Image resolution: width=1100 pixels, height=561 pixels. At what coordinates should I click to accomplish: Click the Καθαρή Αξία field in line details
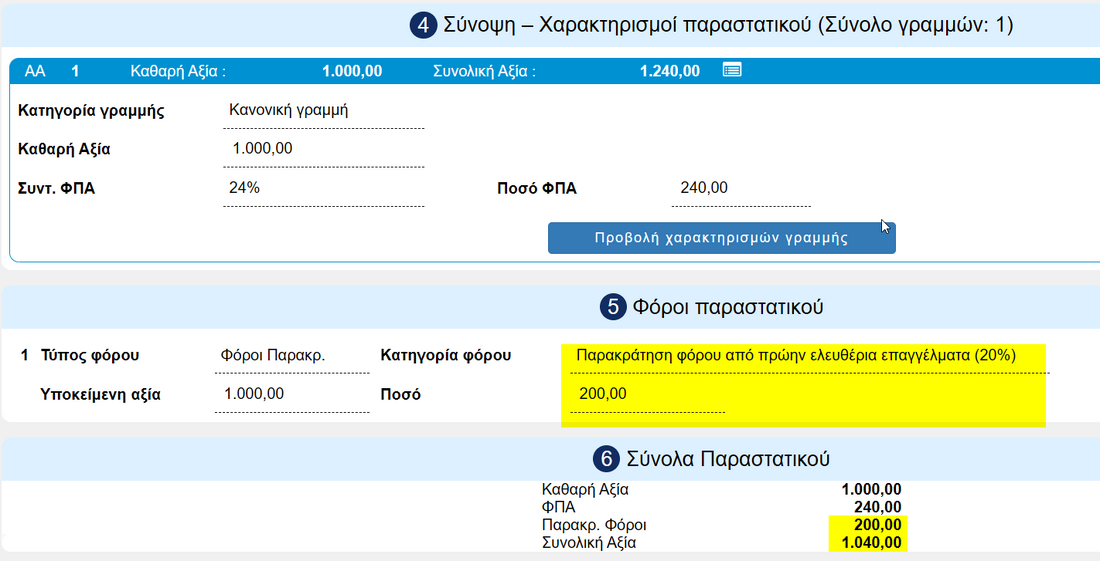[323, 149]
